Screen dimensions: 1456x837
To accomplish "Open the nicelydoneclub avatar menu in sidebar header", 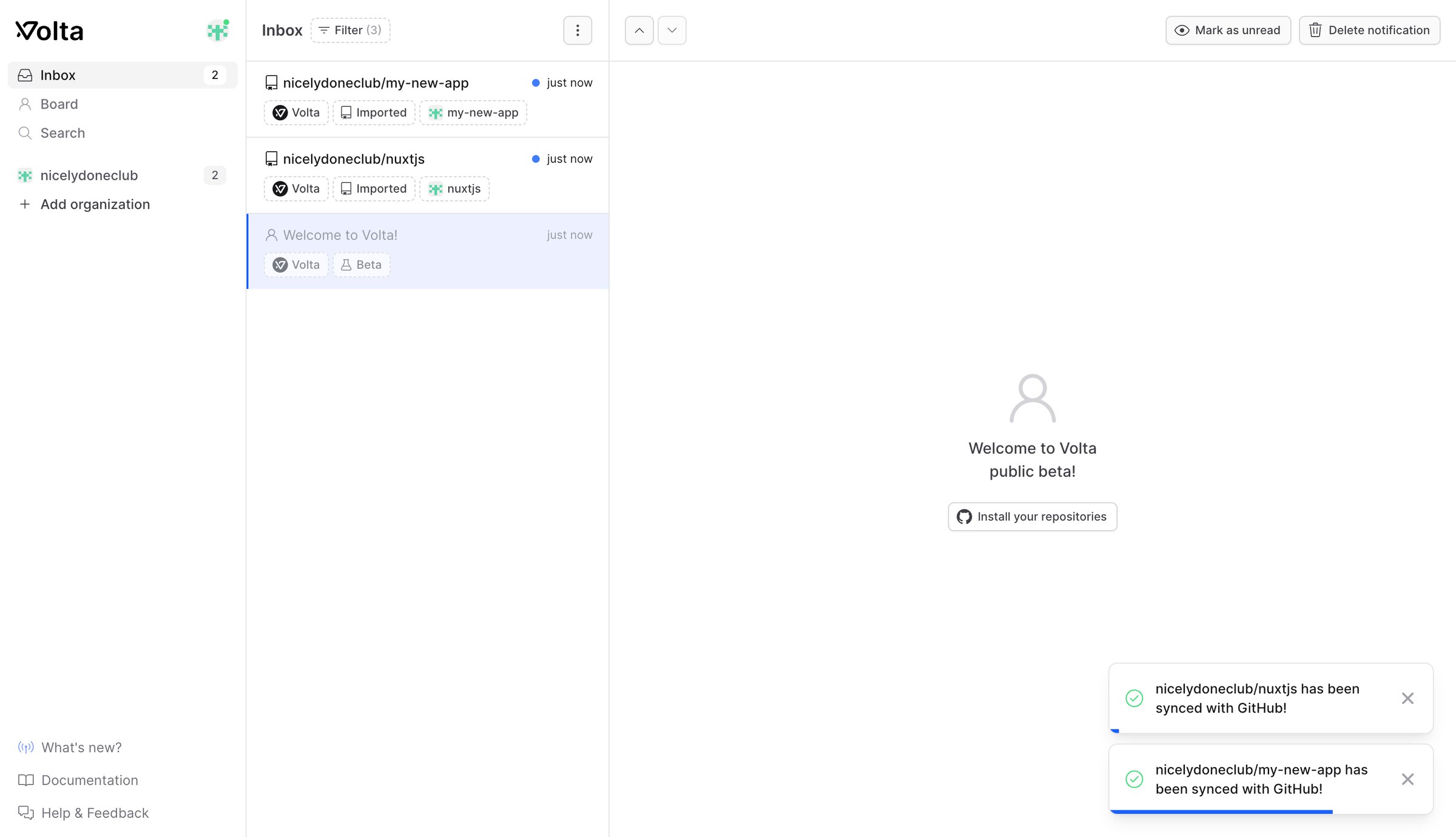I will pyautogui.click(x=218, y=30).
